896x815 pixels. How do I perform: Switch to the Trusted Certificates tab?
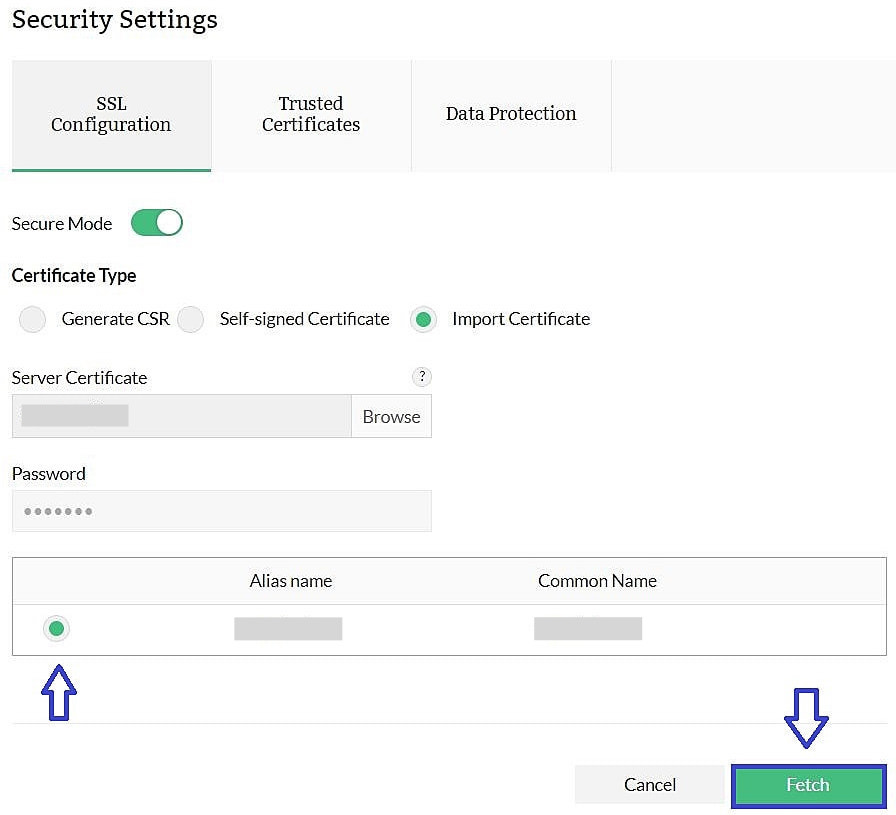point(310,114)
